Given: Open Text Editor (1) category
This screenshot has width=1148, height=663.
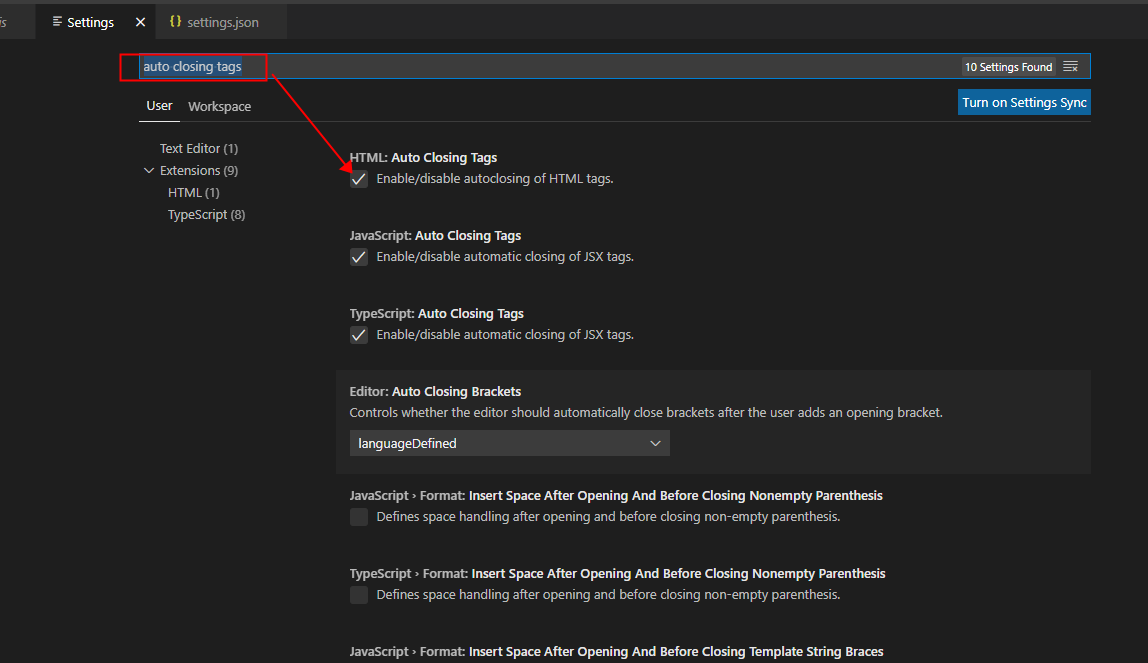Looking at the screenshot, I should pos(199,149).
